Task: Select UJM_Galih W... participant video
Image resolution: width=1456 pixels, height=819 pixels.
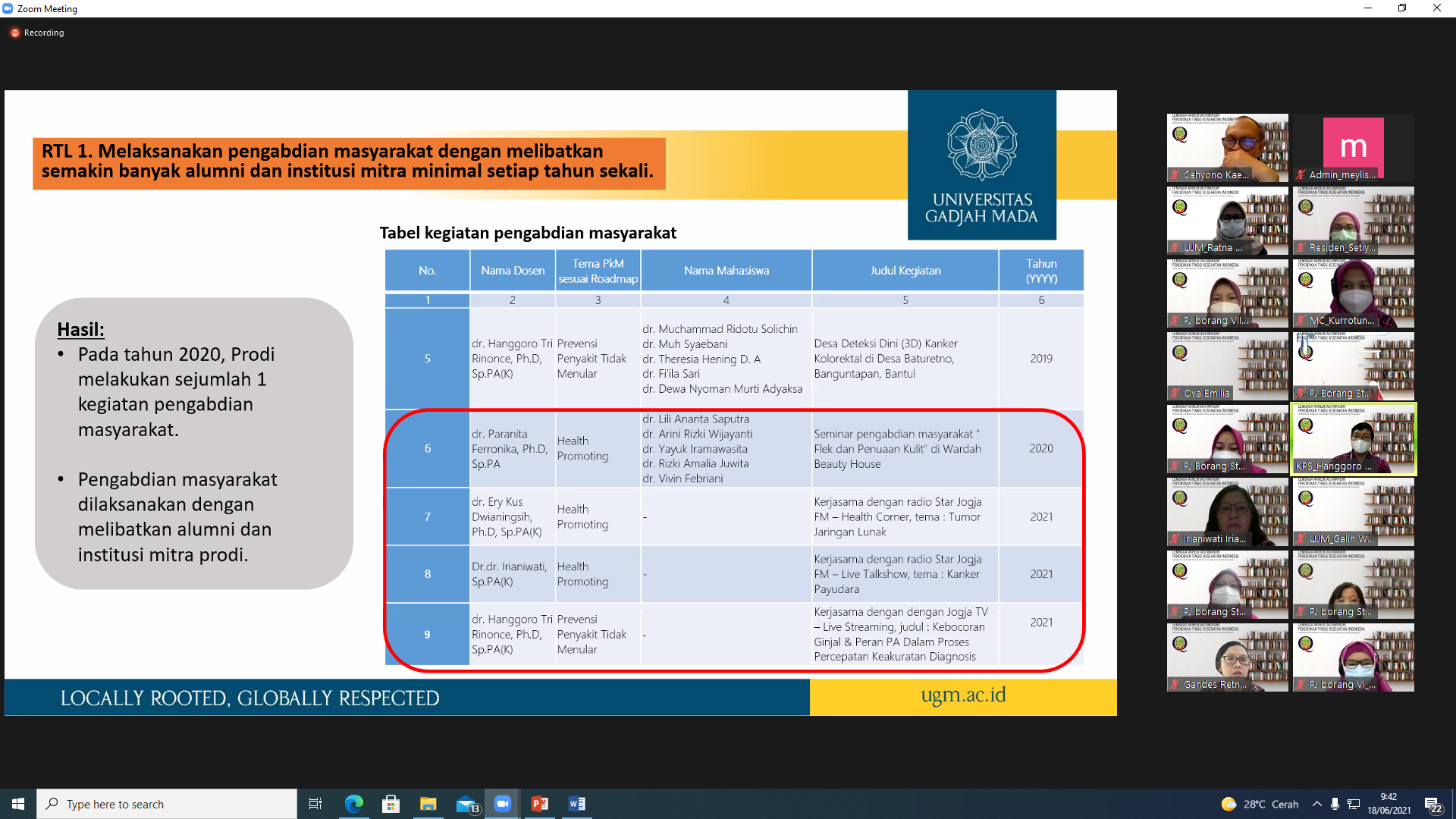Action: [x=1354, y=512]
